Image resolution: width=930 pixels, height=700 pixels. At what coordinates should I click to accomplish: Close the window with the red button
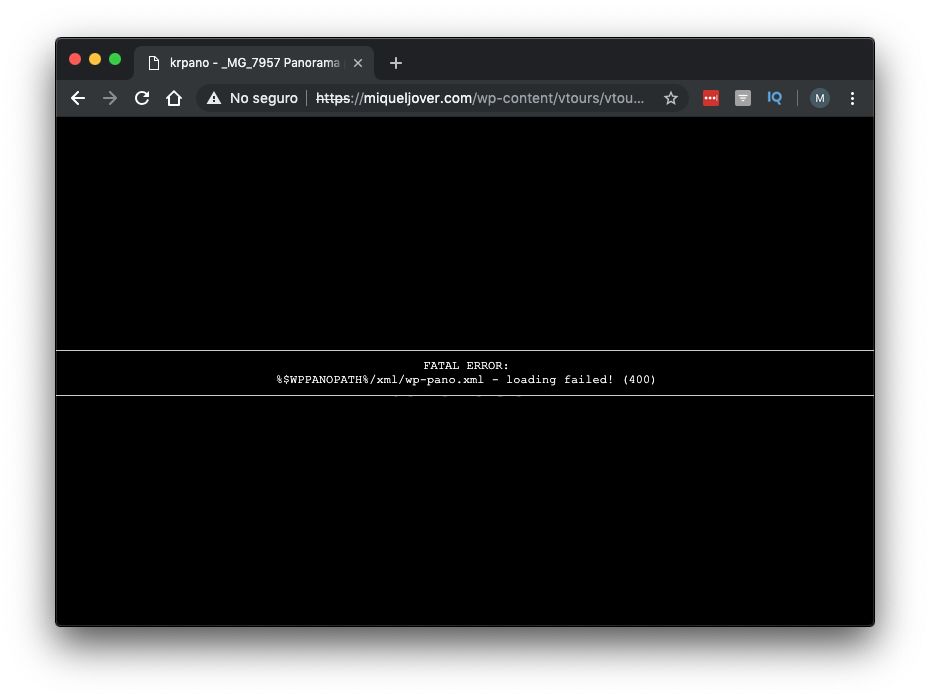click(x=75, y=59)
